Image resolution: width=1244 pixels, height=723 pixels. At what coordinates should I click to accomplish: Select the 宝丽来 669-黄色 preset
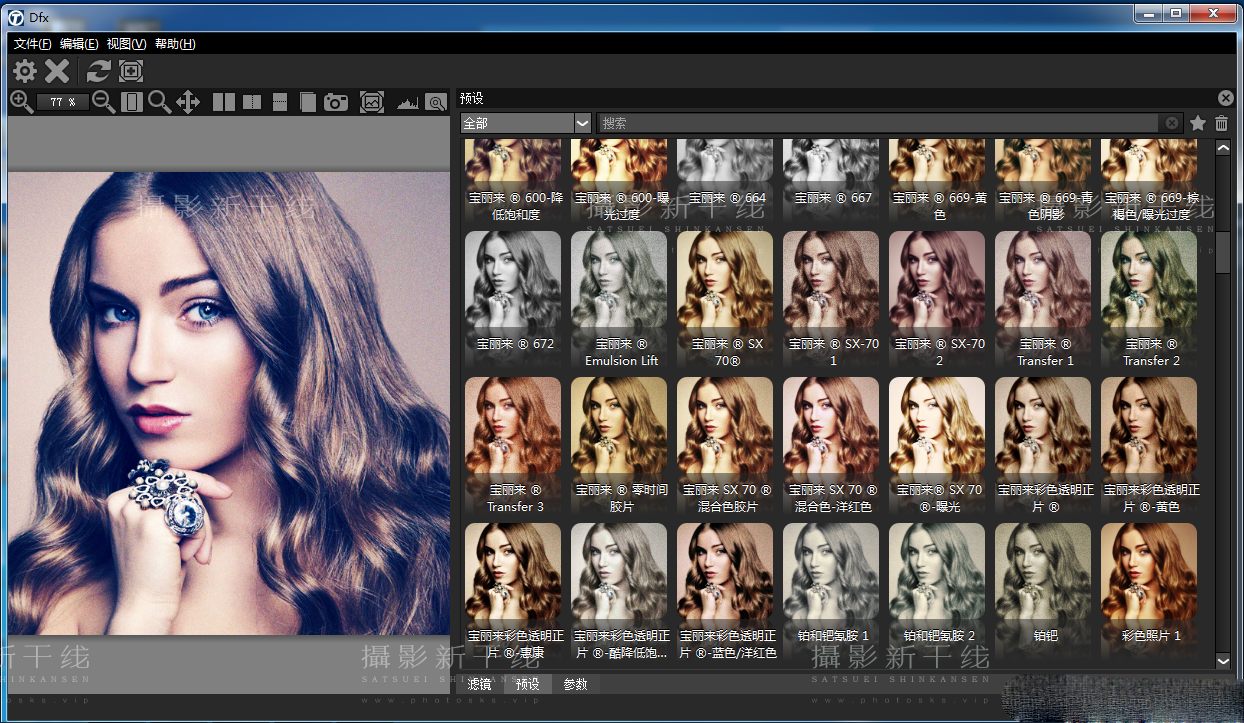tap(939, 181)
